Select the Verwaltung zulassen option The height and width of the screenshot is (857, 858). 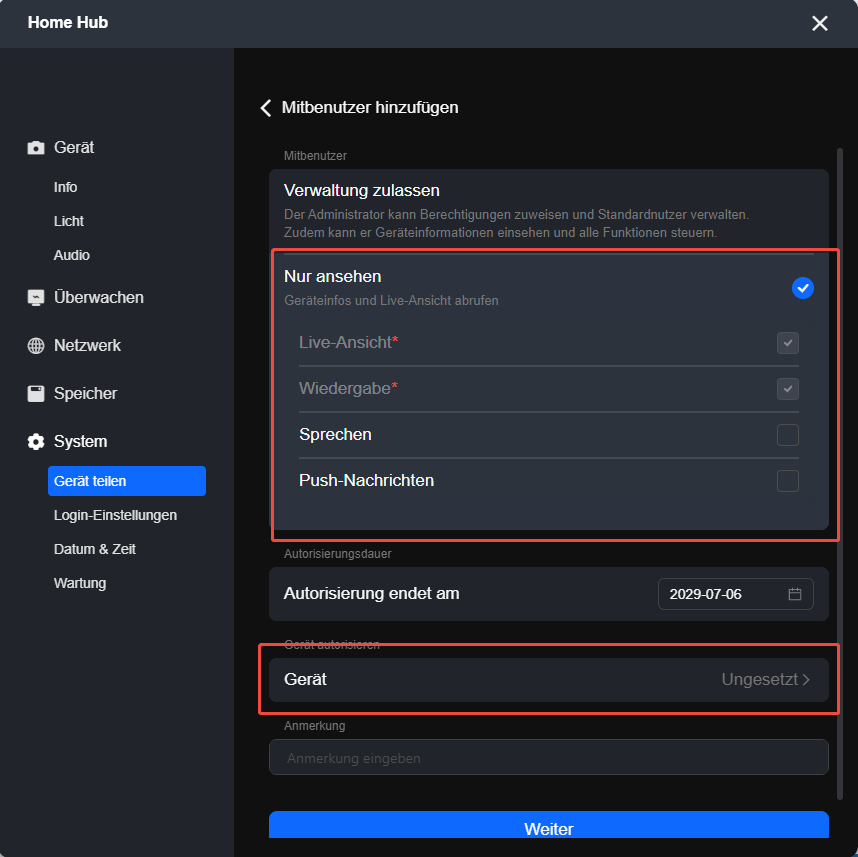click(x=549, y=210)
